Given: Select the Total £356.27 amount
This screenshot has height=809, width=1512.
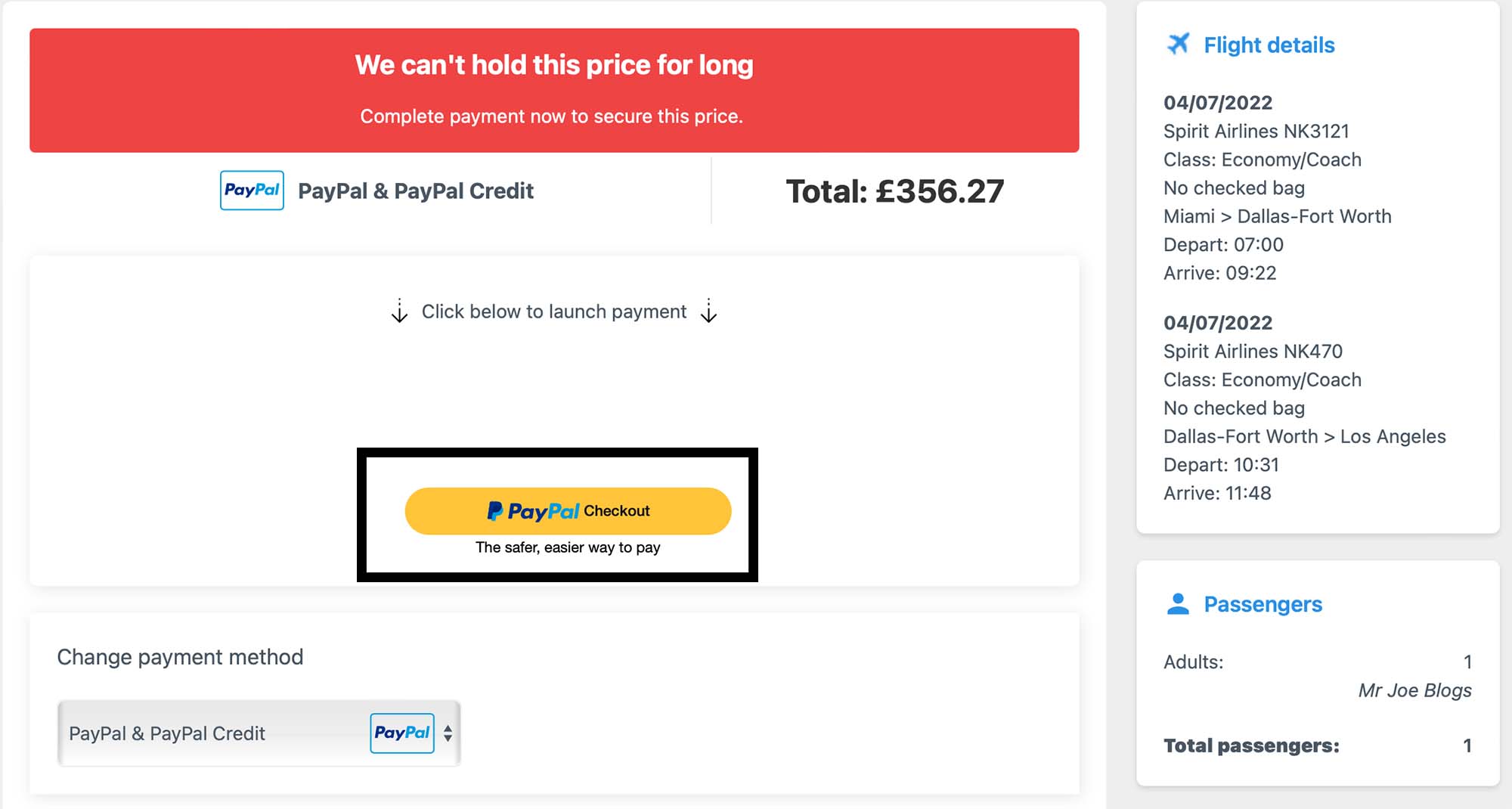Looking at the screenshot, I should (895, 191).
